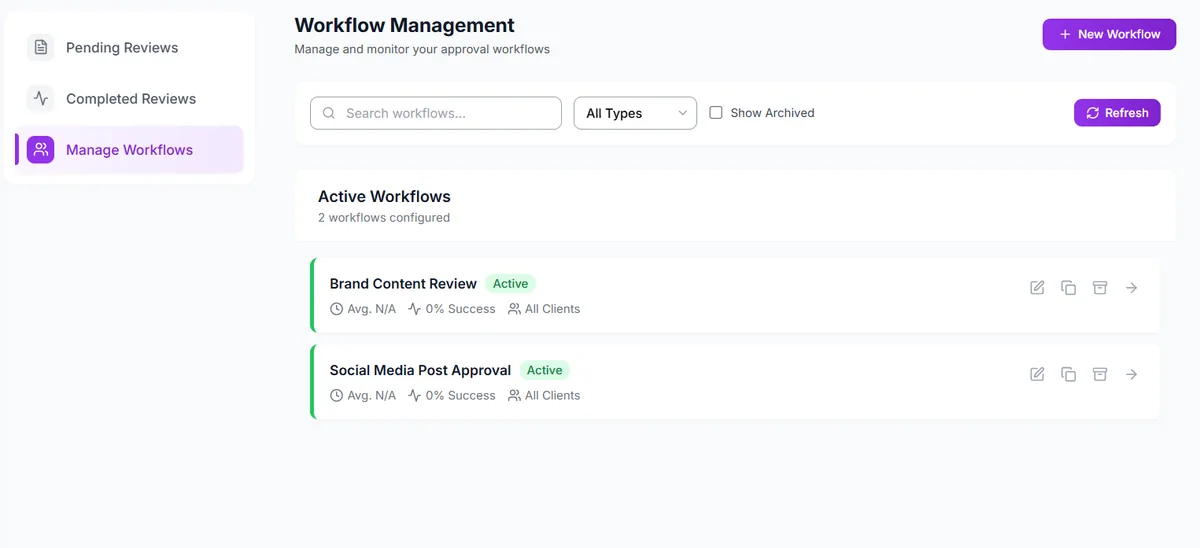This screenshot has height=548, width=1200.
Task: Click clock icon in Social Media Post Approval row
Action: [337, 395]
